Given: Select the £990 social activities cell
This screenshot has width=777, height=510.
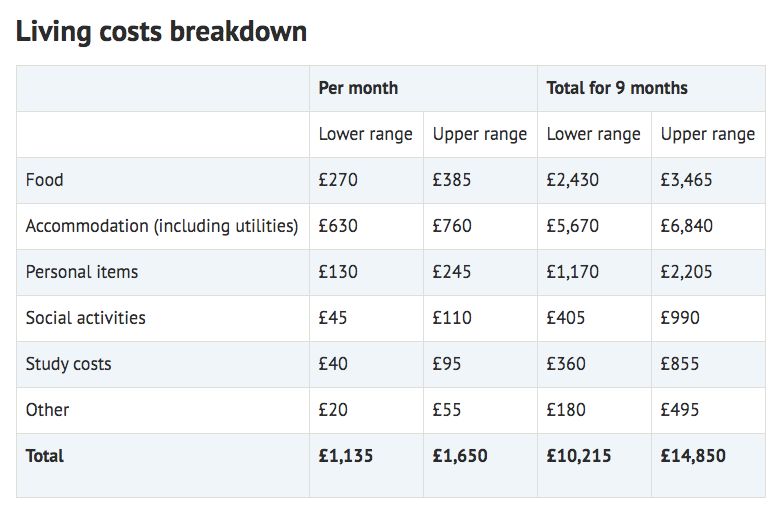Looking at the screenshot, I should click(x=680, y=318).
